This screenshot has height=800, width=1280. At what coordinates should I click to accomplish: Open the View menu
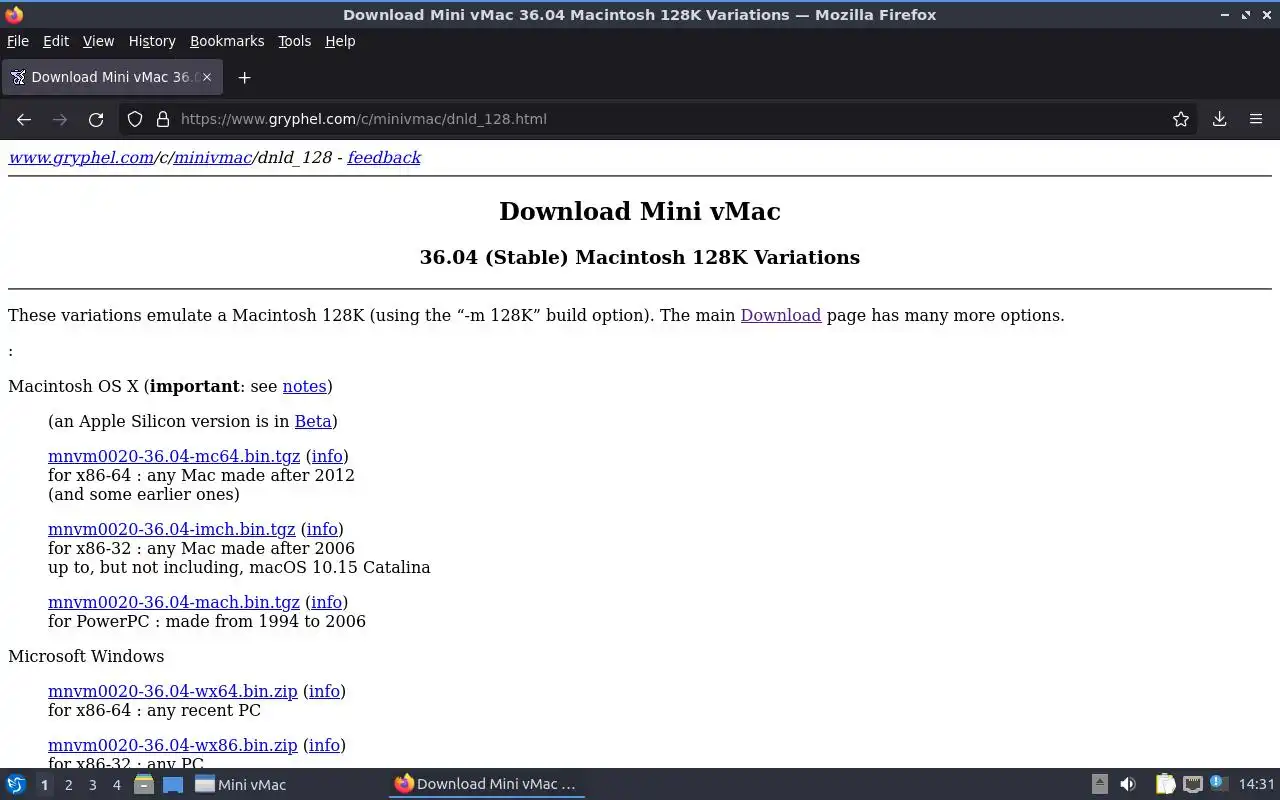98,41
